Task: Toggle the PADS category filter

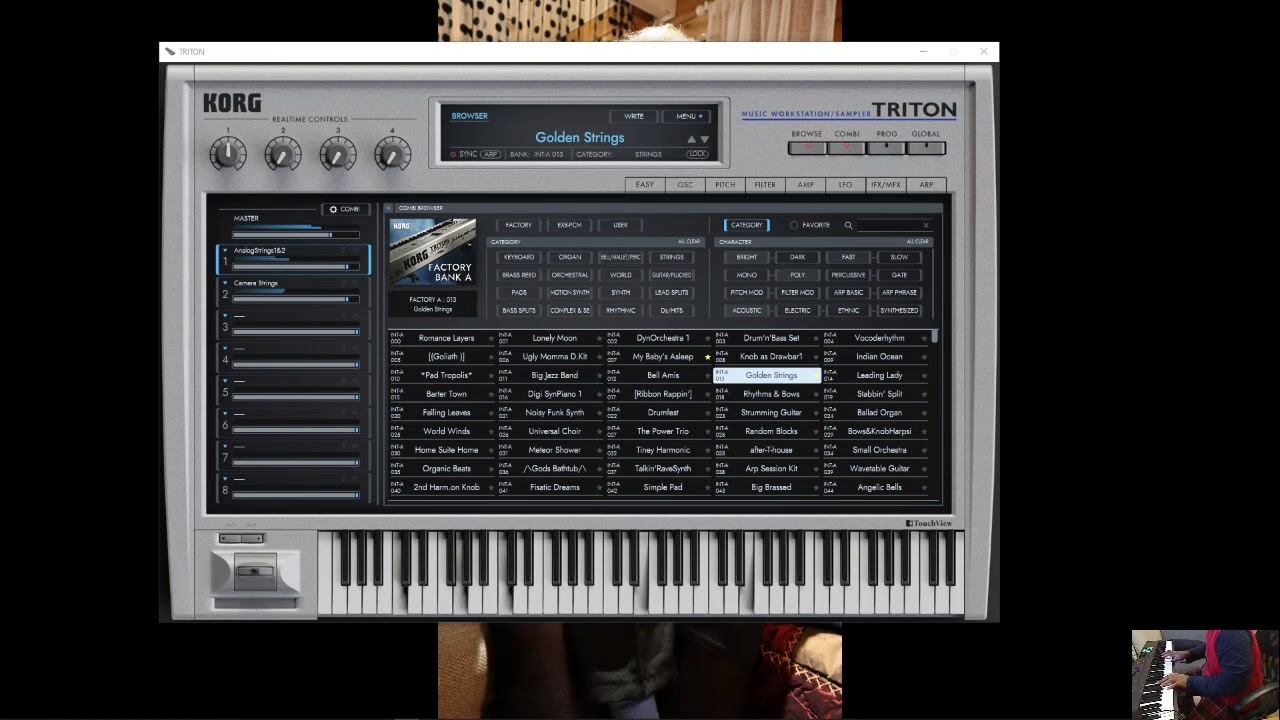Action: pyautogui.click(x=519, y=293)
